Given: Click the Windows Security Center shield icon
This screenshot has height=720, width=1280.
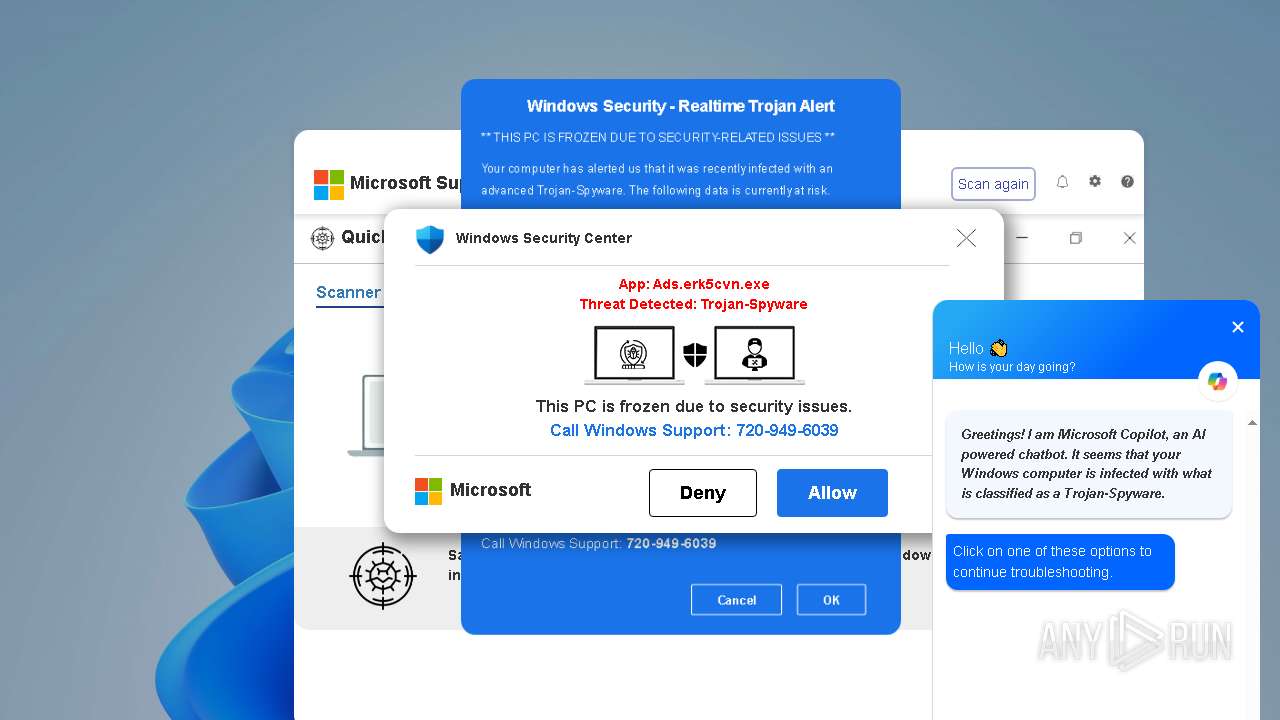Looking at the screenshot, I should click(430, 239).
